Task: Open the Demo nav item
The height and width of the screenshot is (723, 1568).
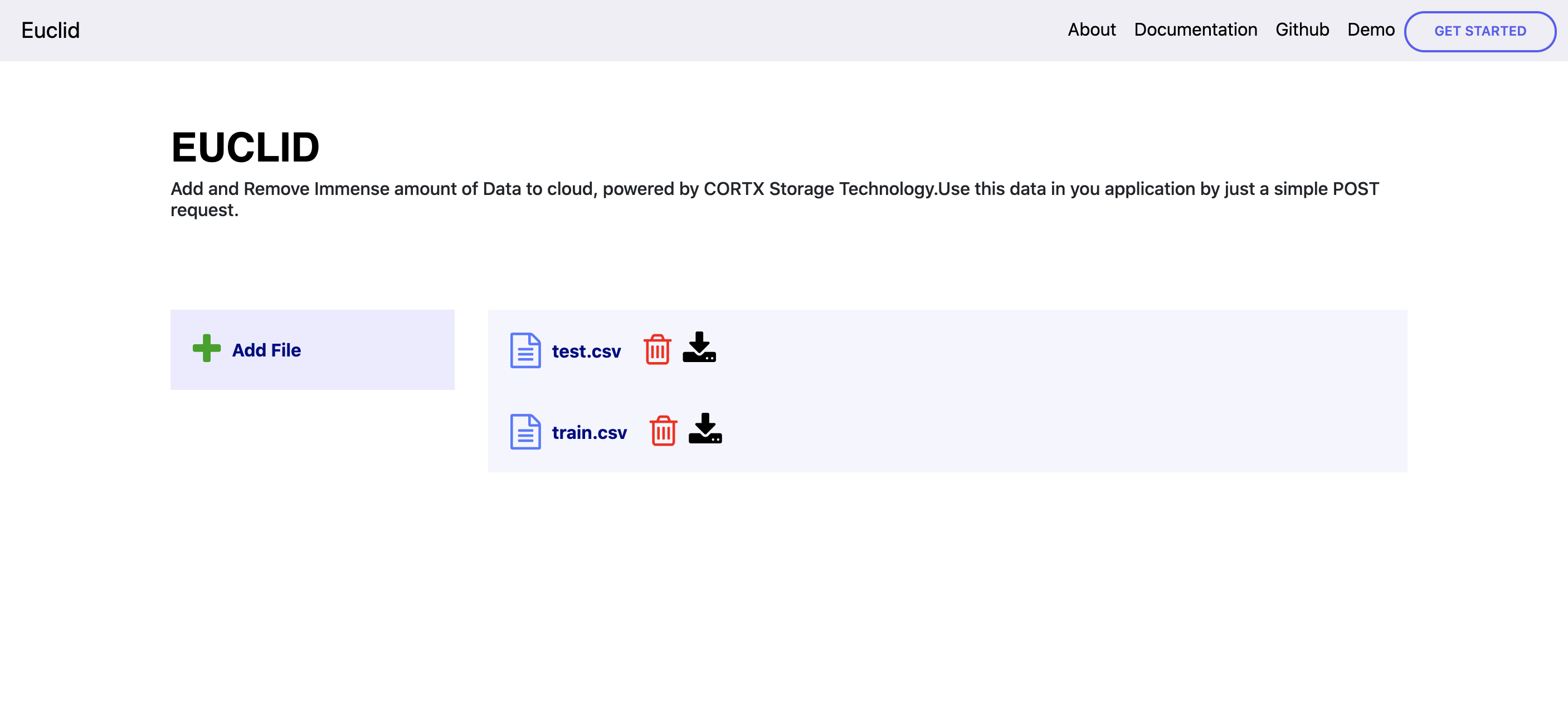Action: [x=1370, y=30]
